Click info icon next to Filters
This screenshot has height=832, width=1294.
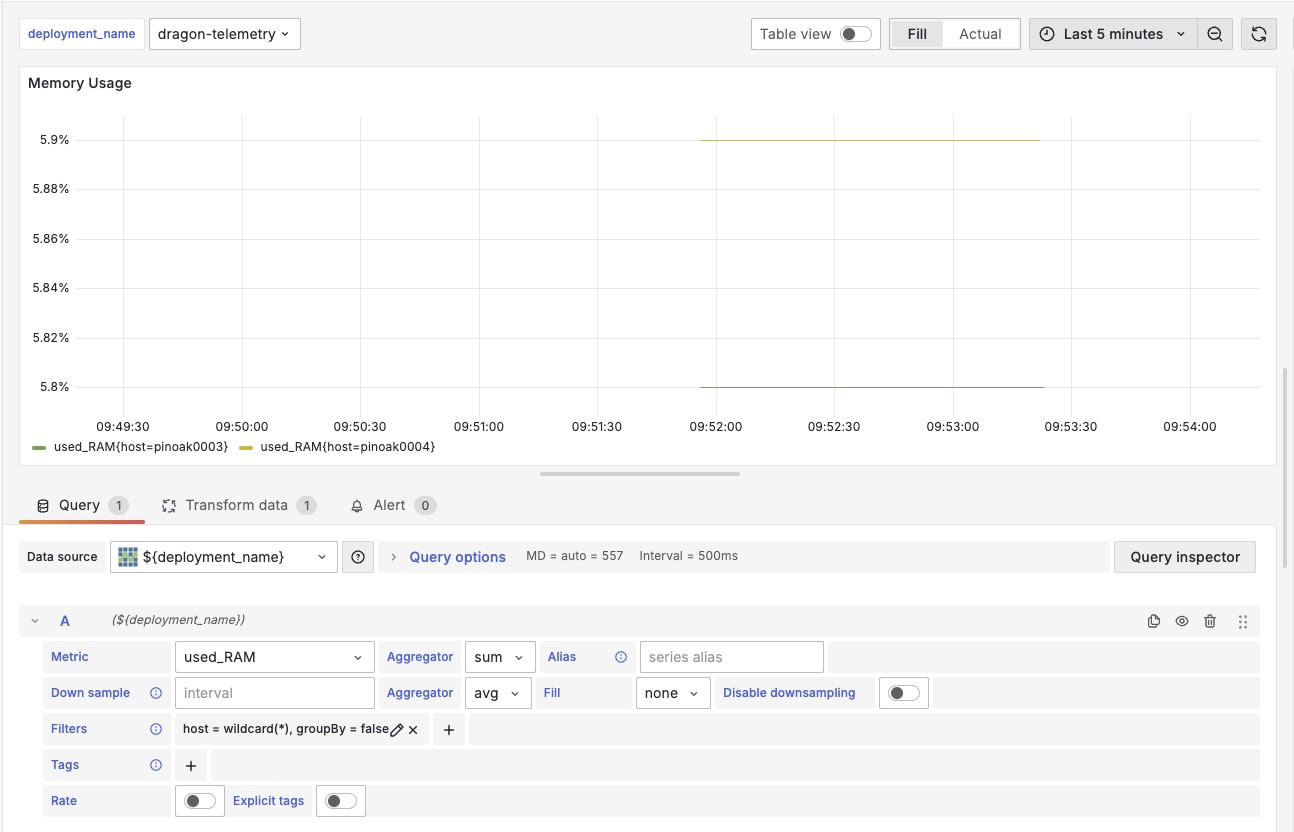[x=156, y=729]
